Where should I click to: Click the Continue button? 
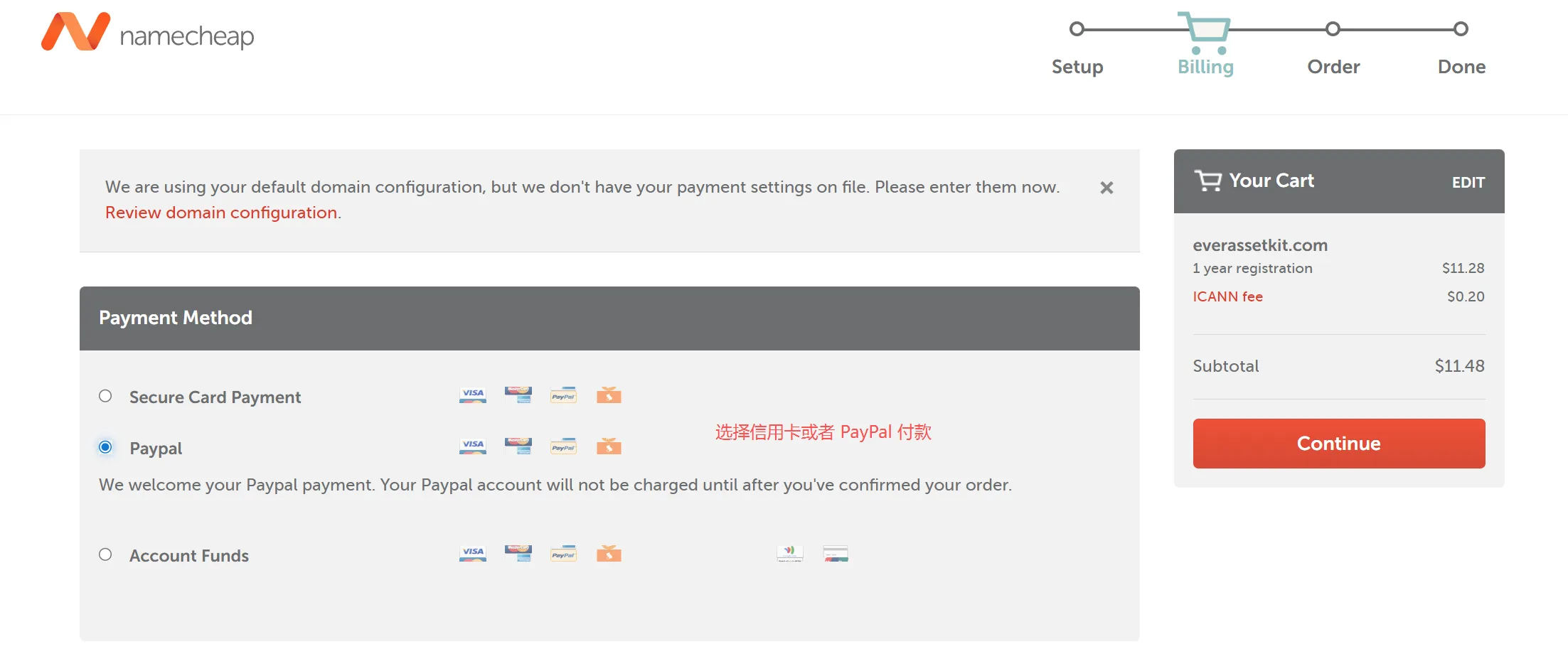pyautogui.click(x=1338, y=443)
